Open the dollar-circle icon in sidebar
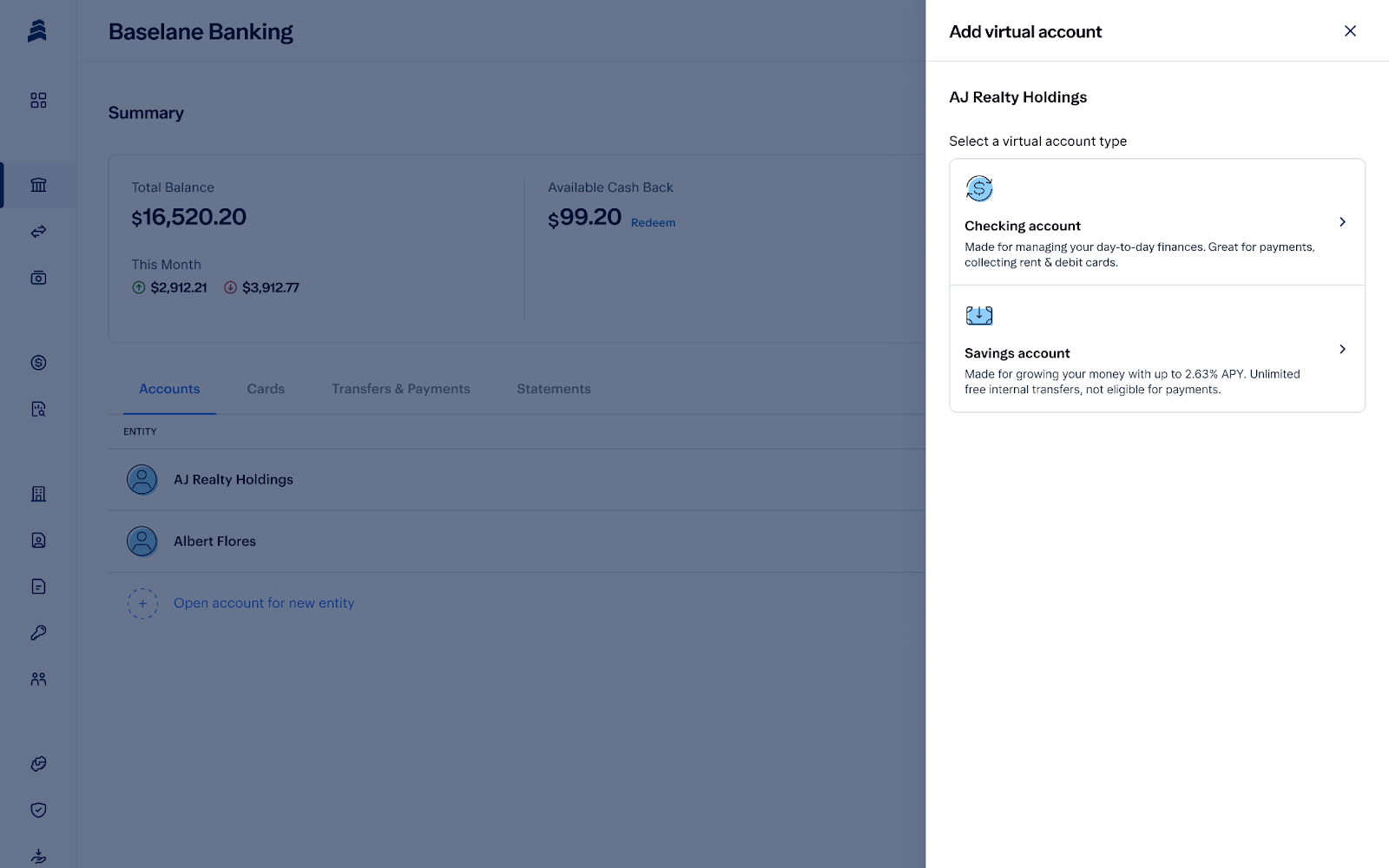Image resolution: width=1389 pixels, height=868 pixels. [x=38, y=363]
